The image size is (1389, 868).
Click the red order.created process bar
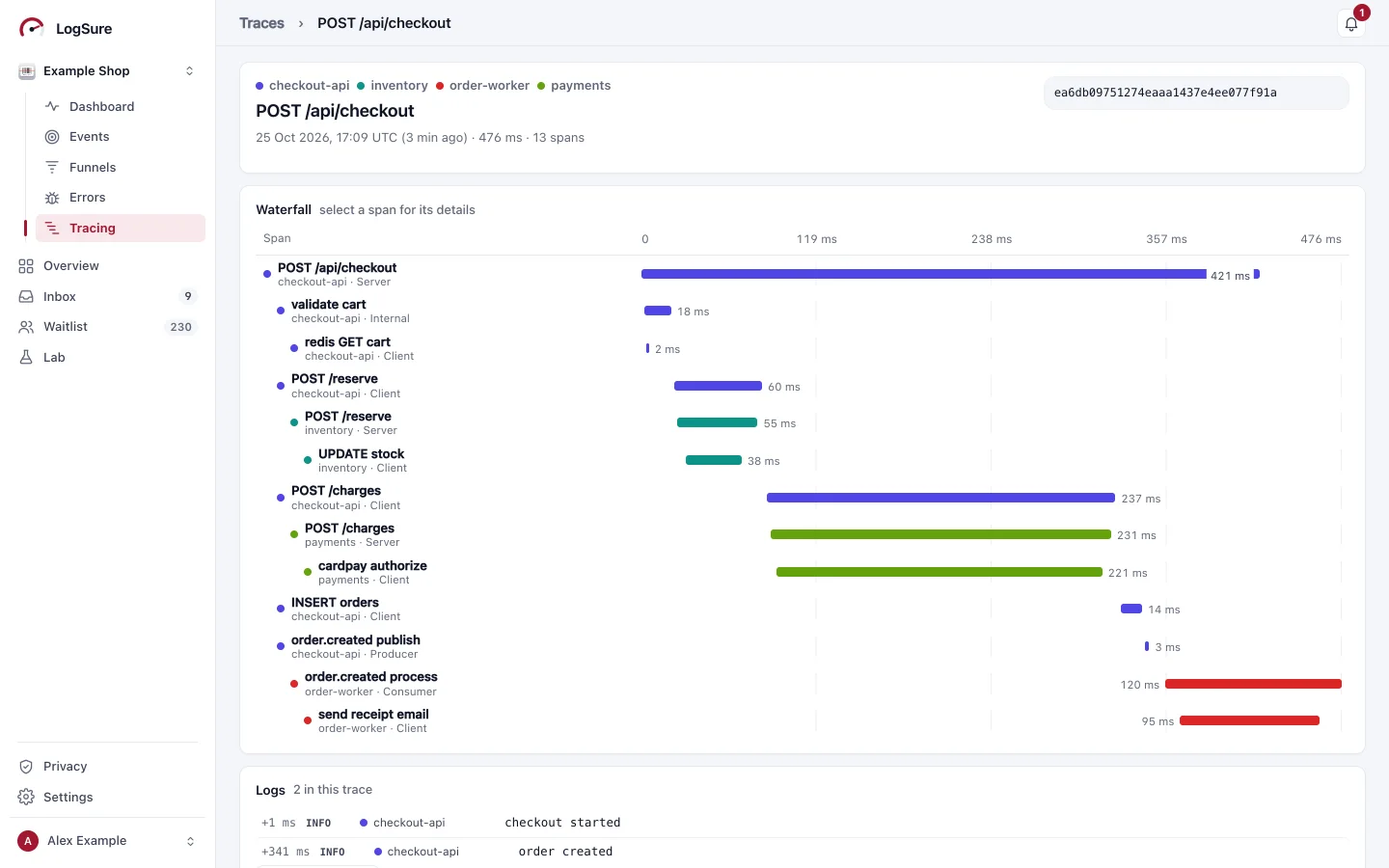pyautogui.click(x=1253, y=684)
